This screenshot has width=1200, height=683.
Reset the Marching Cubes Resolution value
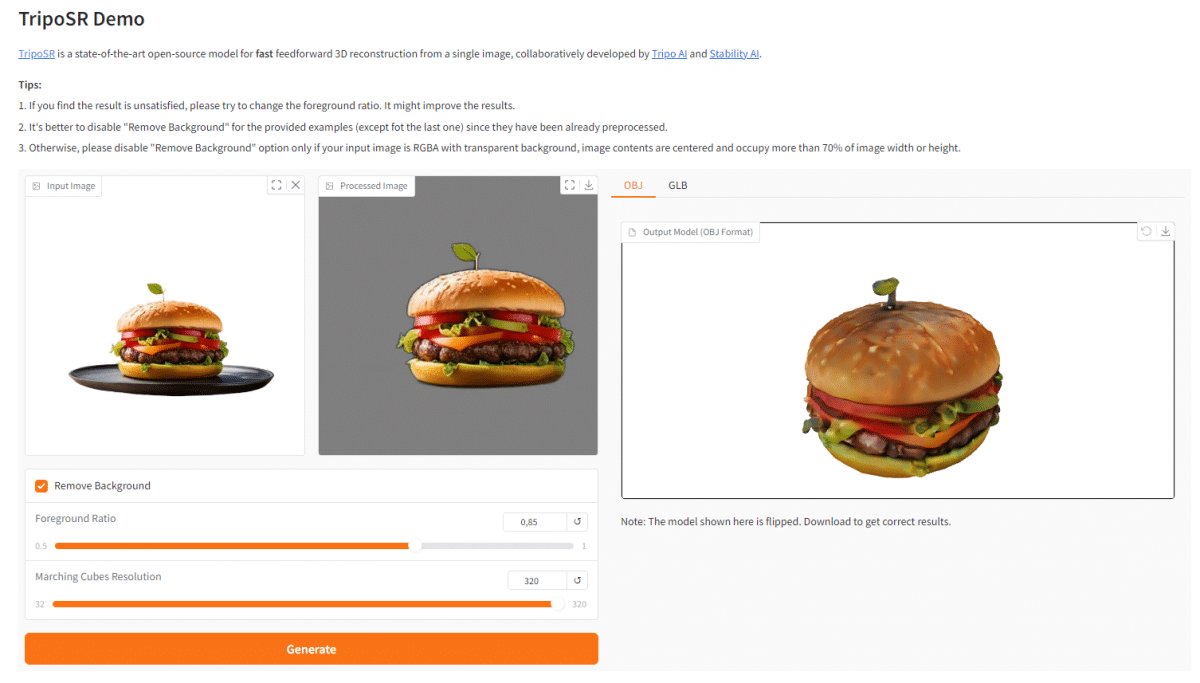coord(577,580)
